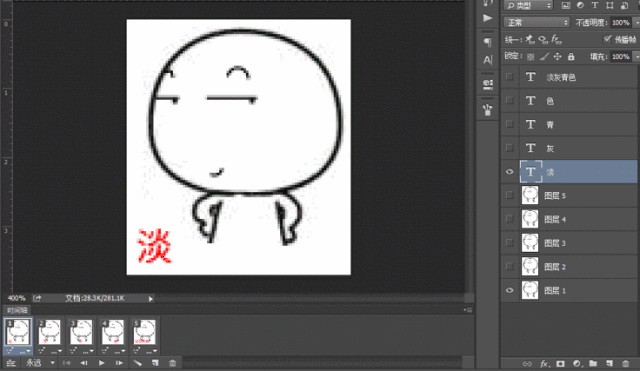Screen dimensions: 640x371
Task: Show 图层 2 layer
Action: (509, 267)
